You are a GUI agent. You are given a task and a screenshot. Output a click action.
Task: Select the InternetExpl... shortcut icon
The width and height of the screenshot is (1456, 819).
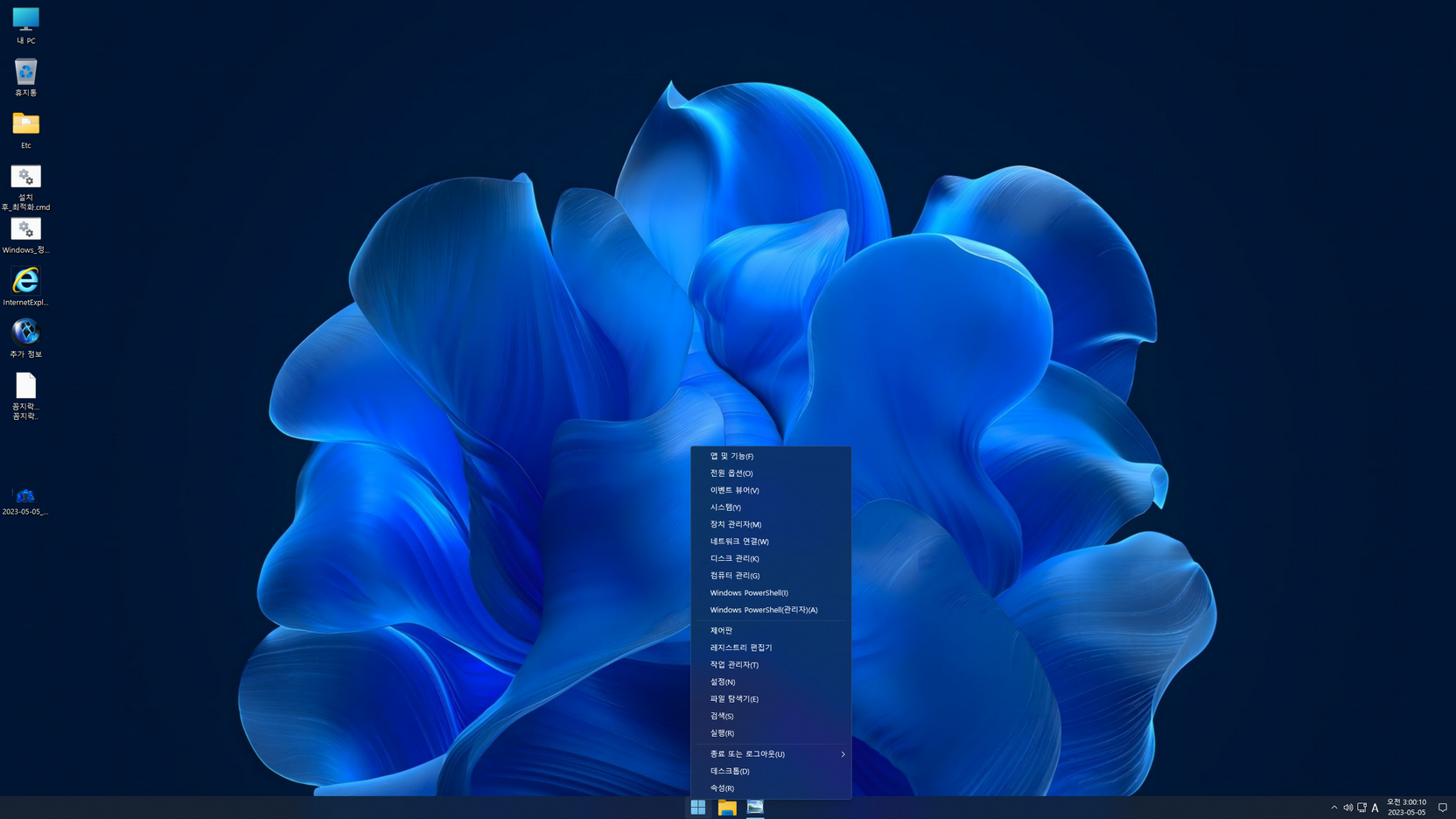tap(25, 287)
